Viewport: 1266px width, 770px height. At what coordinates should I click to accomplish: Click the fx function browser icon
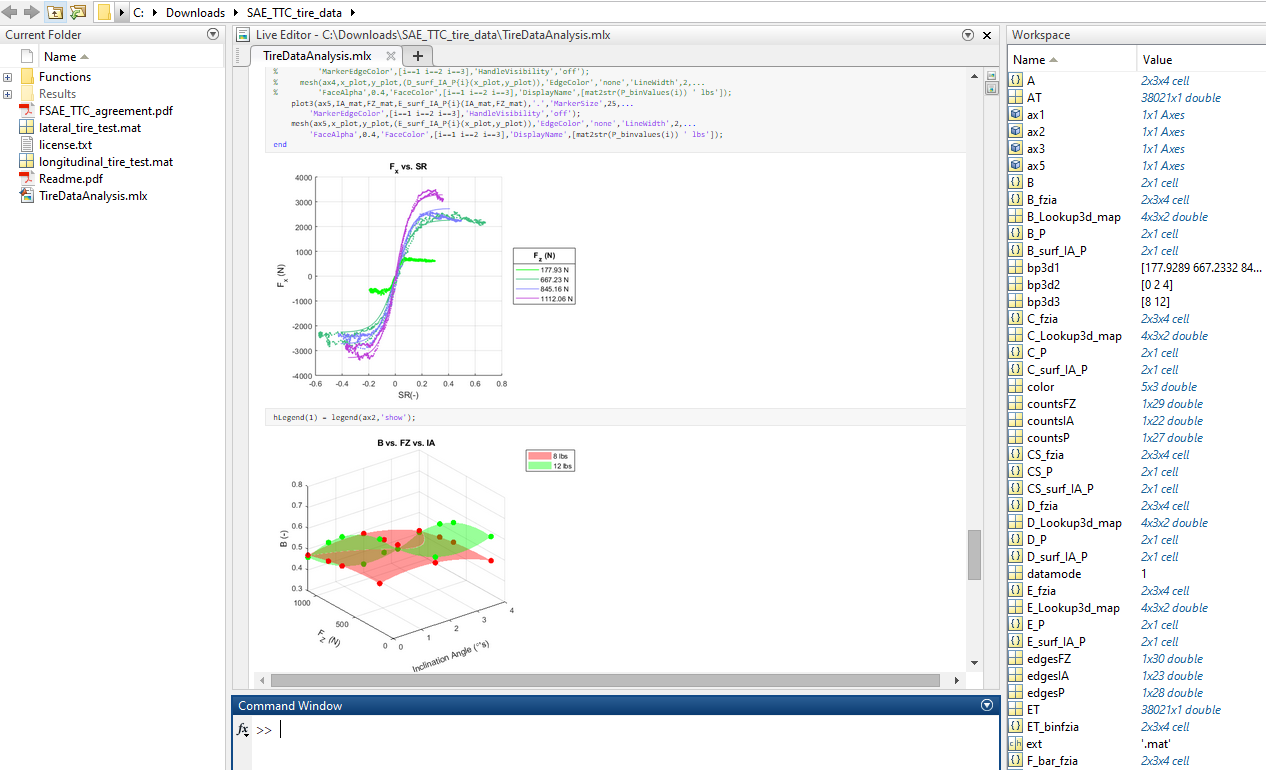coord(243,730)
